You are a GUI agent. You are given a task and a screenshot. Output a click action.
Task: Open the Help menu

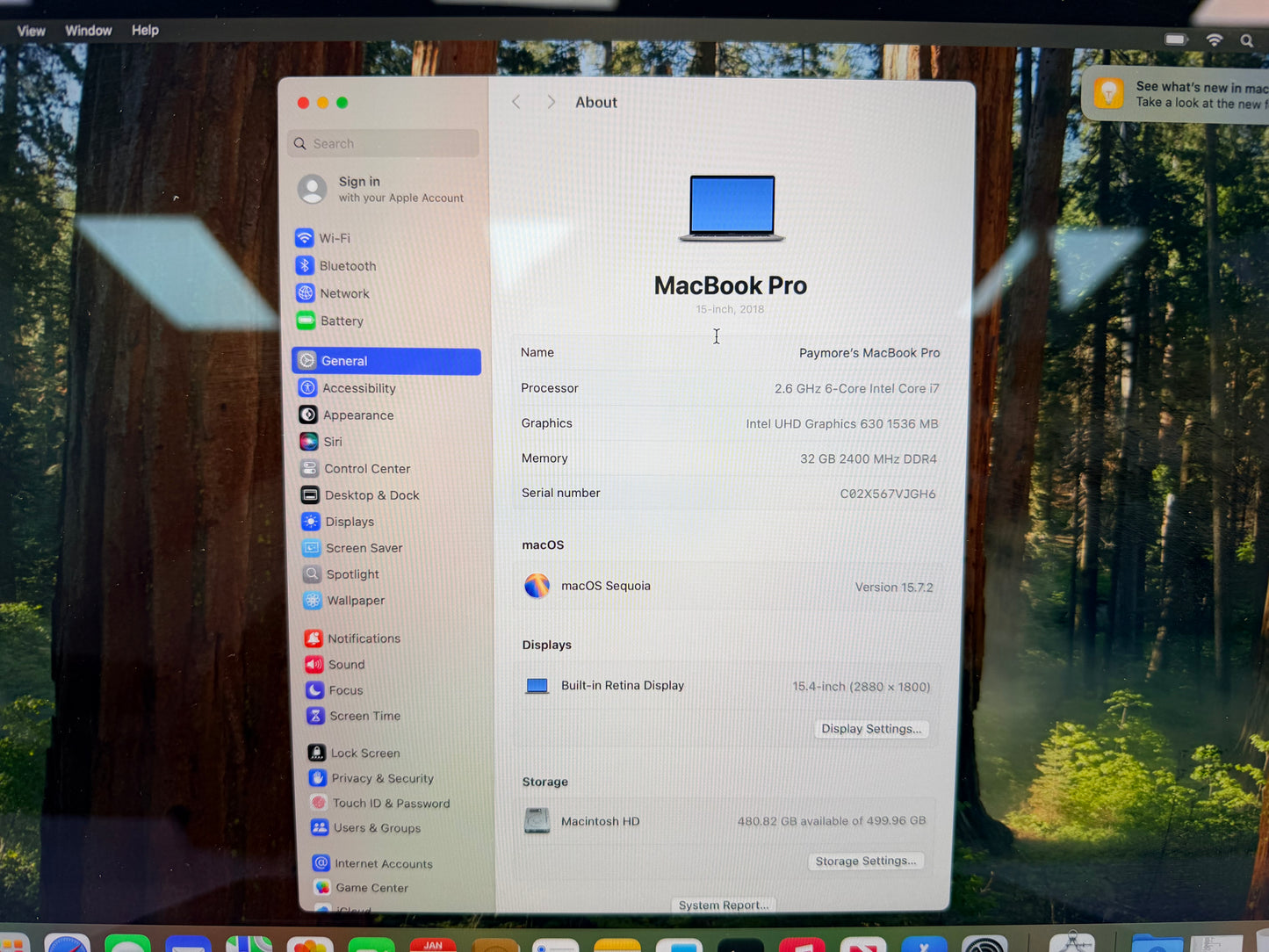[145, 29]
